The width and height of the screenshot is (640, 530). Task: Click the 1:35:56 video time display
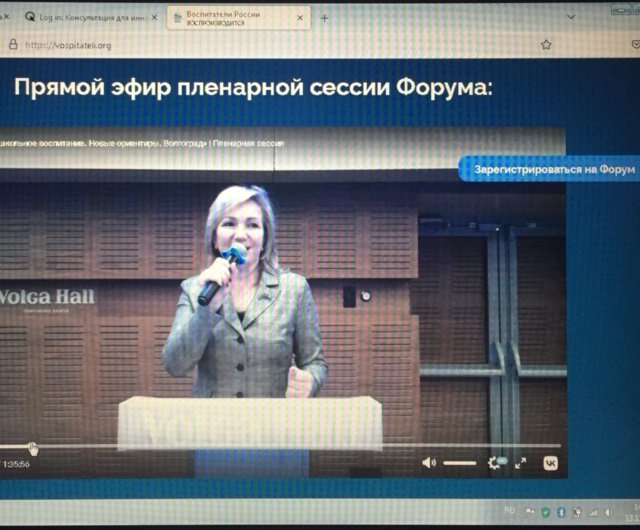[x=16, y=464]
